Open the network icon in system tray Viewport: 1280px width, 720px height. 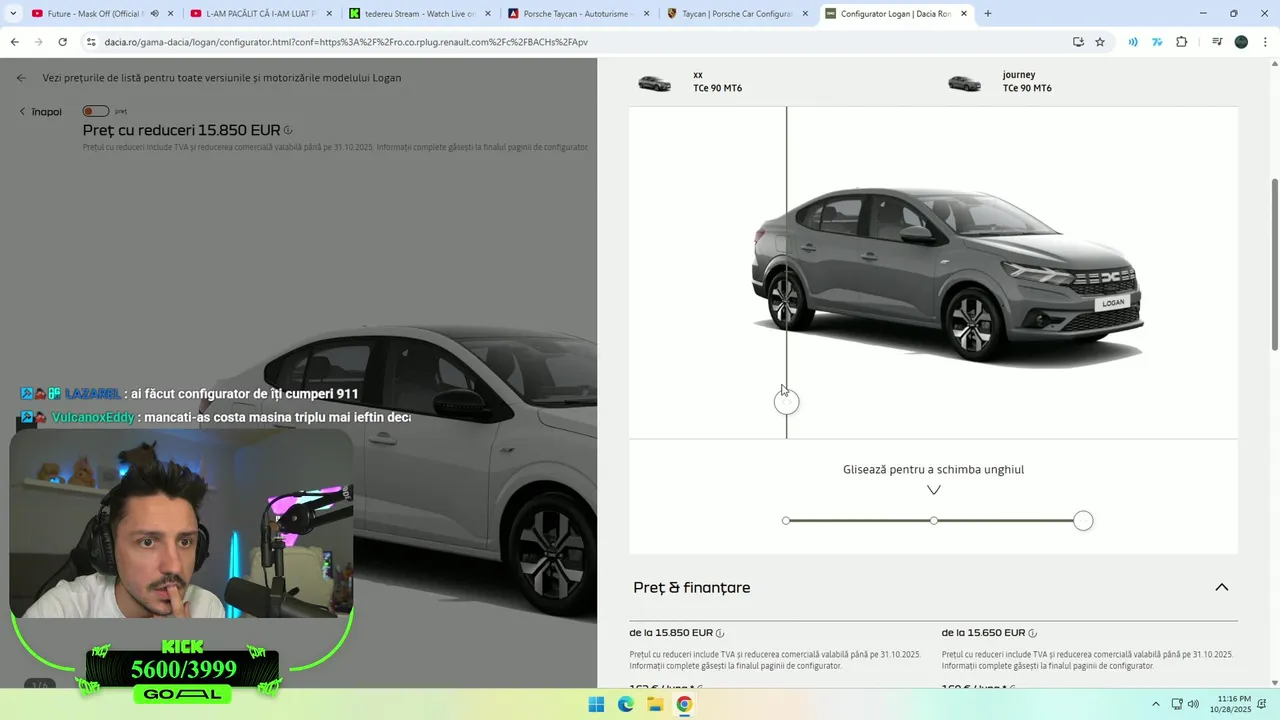[1177, 704]
